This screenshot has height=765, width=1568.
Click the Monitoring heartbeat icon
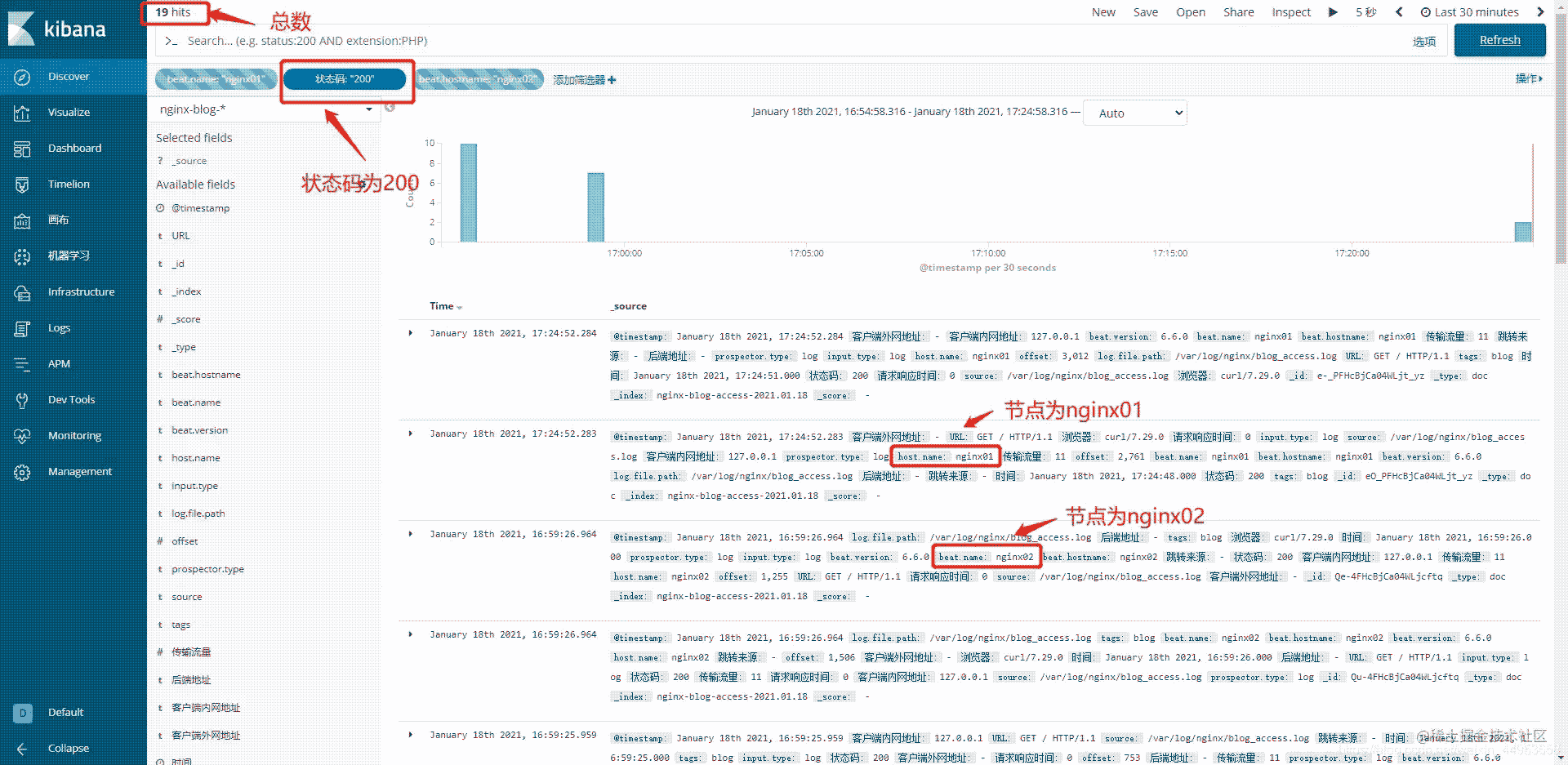click(x=22, y=436)
